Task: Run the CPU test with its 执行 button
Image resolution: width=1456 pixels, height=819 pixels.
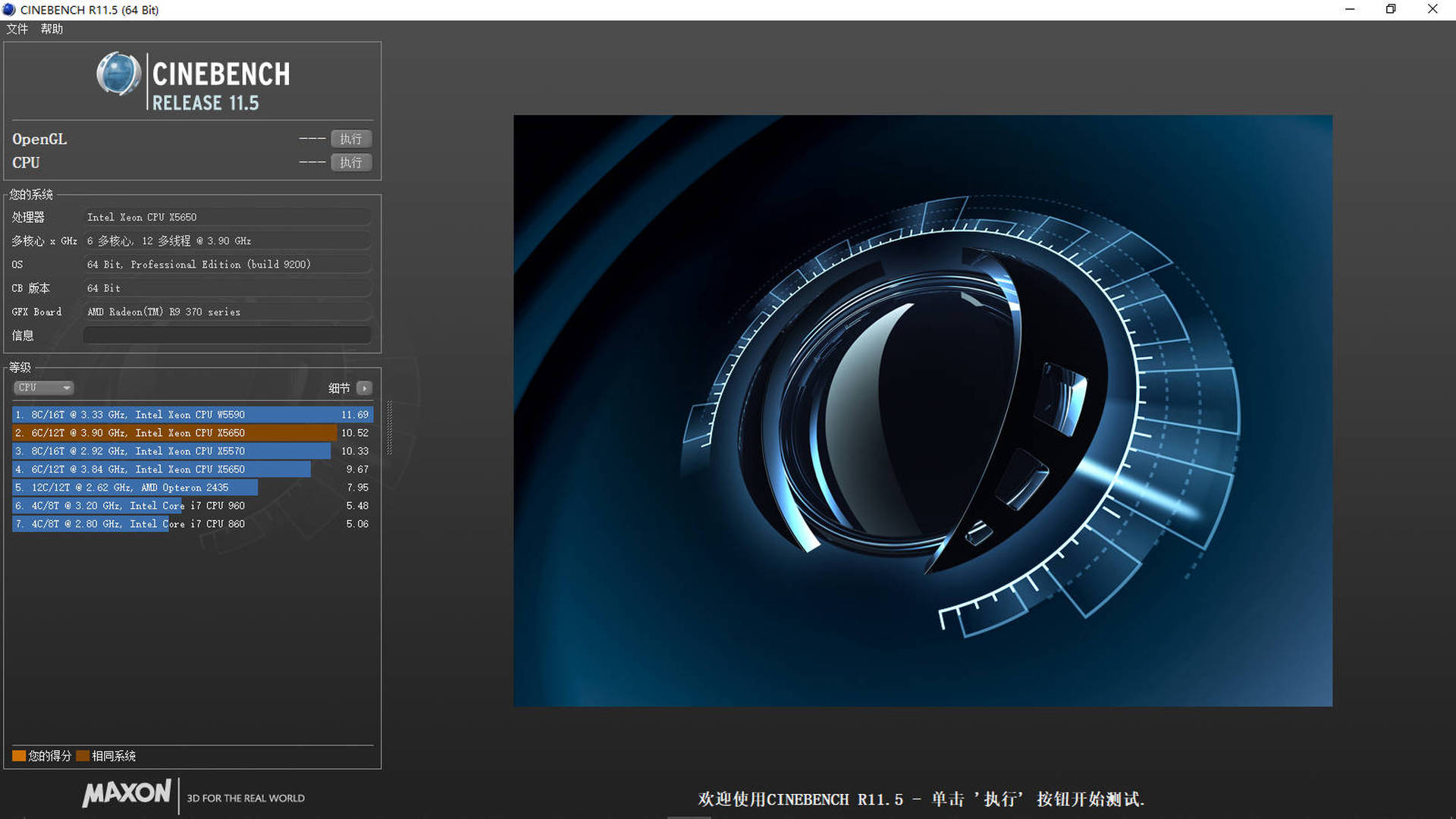Action: (x=351, y=162)
